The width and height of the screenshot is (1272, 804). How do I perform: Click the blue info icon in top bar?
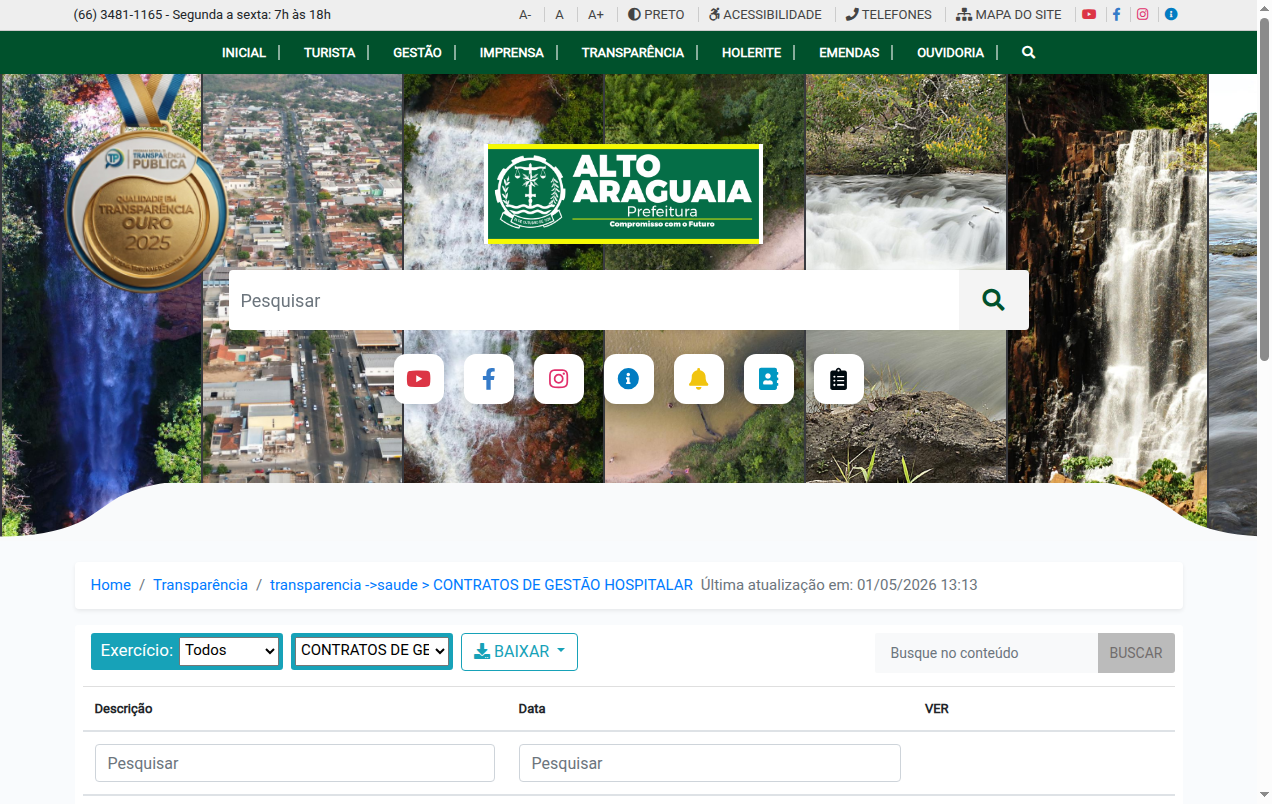coord(1171,15)
